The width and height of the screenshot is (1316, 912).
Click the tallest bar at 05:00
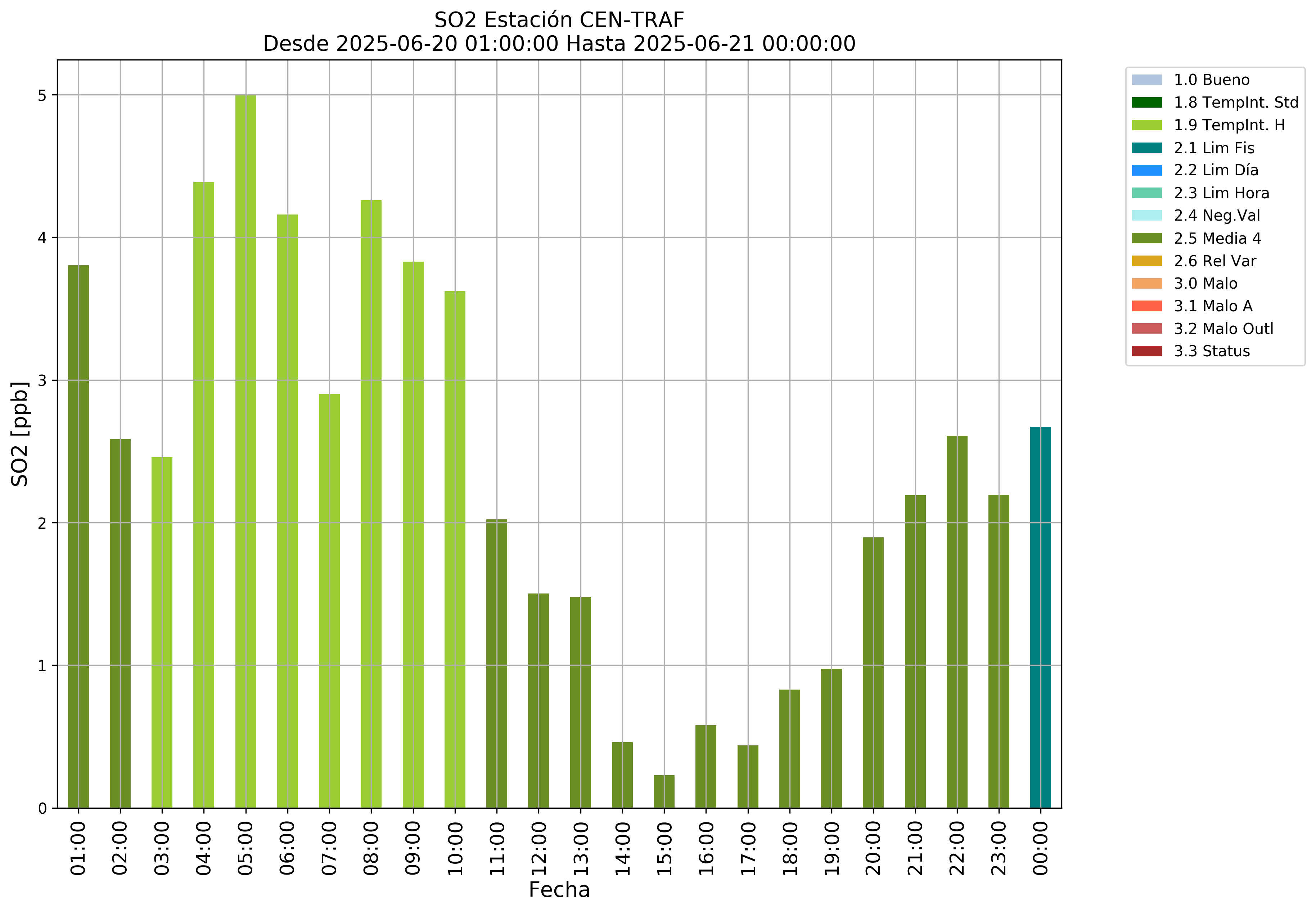click(246, 451)
